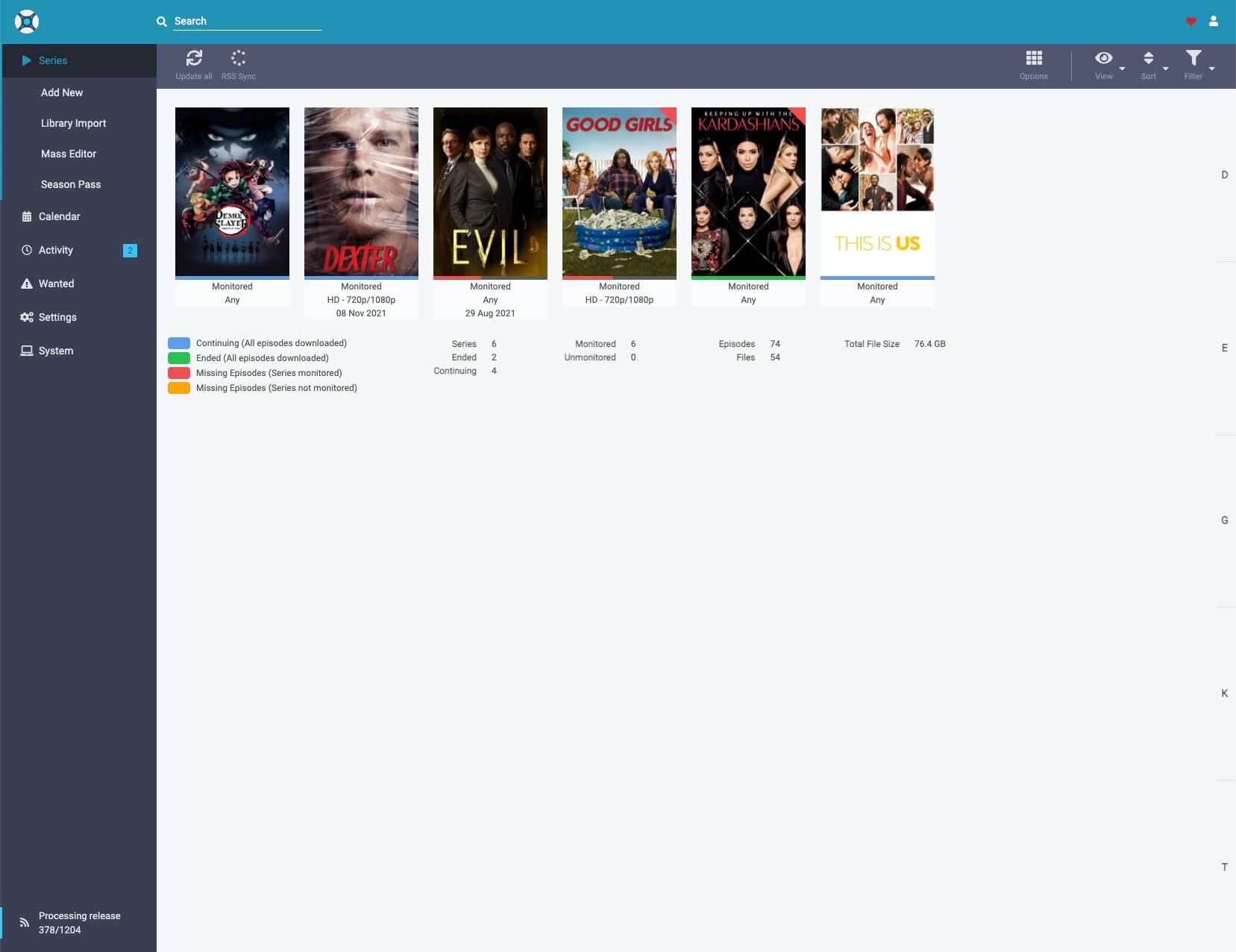This screenshot has width=1236, height=952.
Task: Open the Demon Slayer poster
Action: (232, 192)
